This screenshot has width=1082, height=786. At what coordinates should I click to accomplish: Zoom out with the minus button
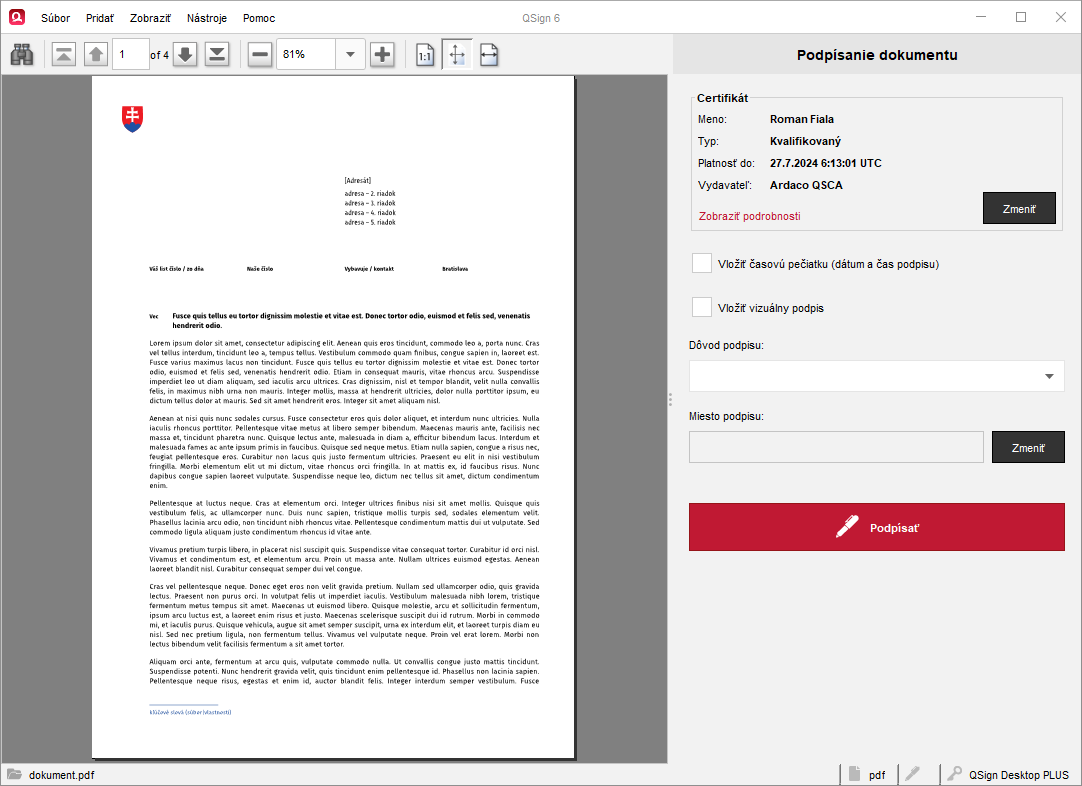point(260,55)
